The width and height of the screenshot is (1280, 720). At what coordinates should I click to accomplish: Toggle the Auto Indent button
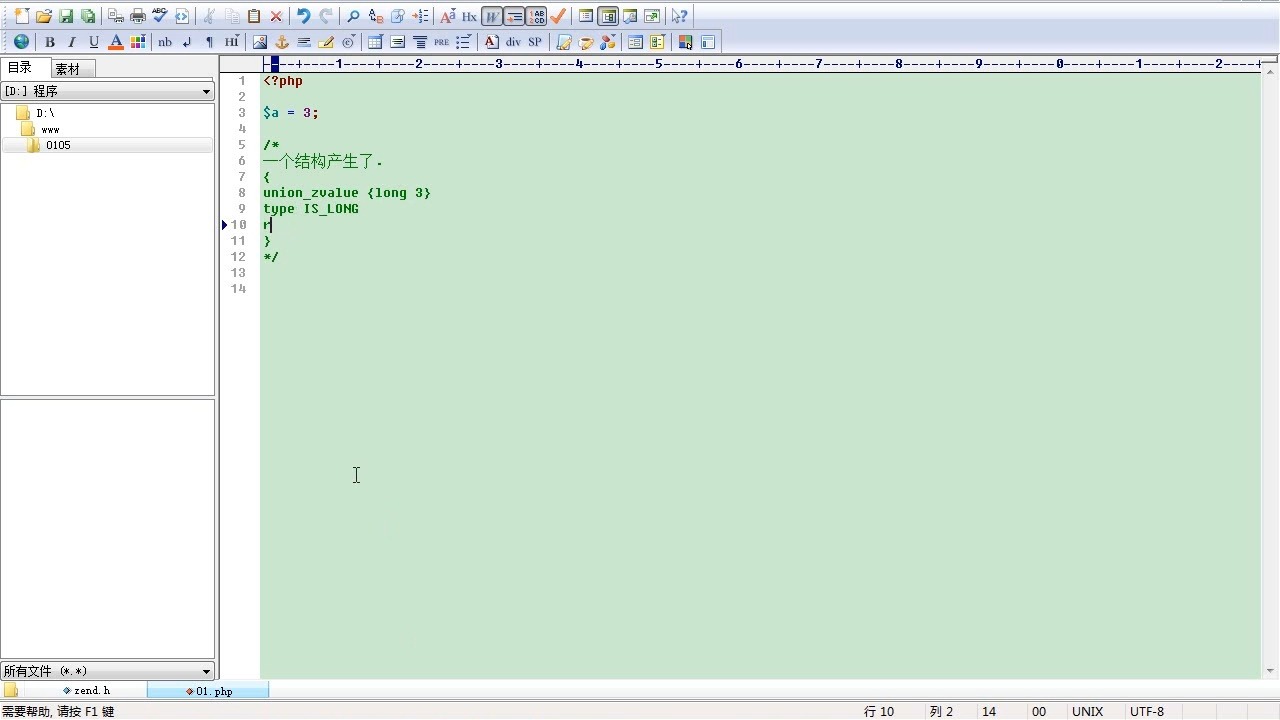[514, 16]
